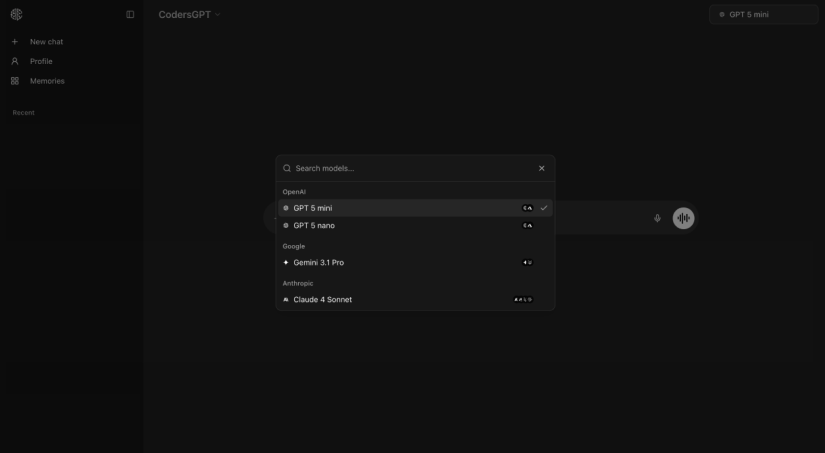Image resolution: width=825 pixels, height=453 pixels.
Task: Close the model picker with X
Action: 541,168
